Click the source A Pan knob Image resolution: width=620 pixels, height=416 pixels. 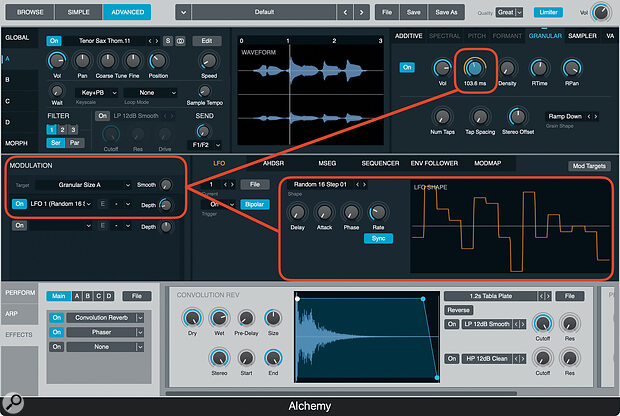82,61
